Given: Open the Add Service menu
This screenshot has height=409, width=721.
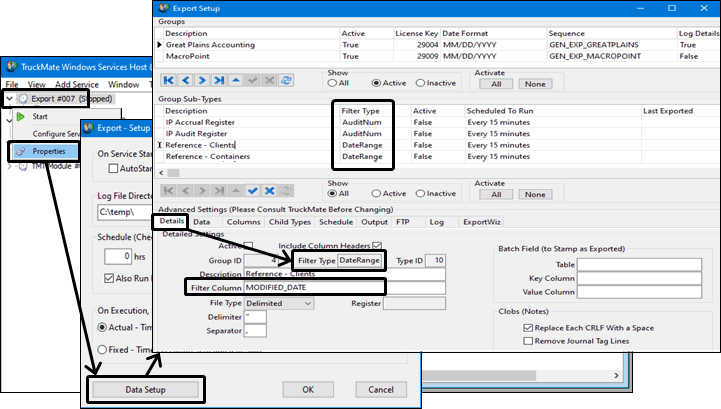Looking at the screenshot, I should pos(77,85).
